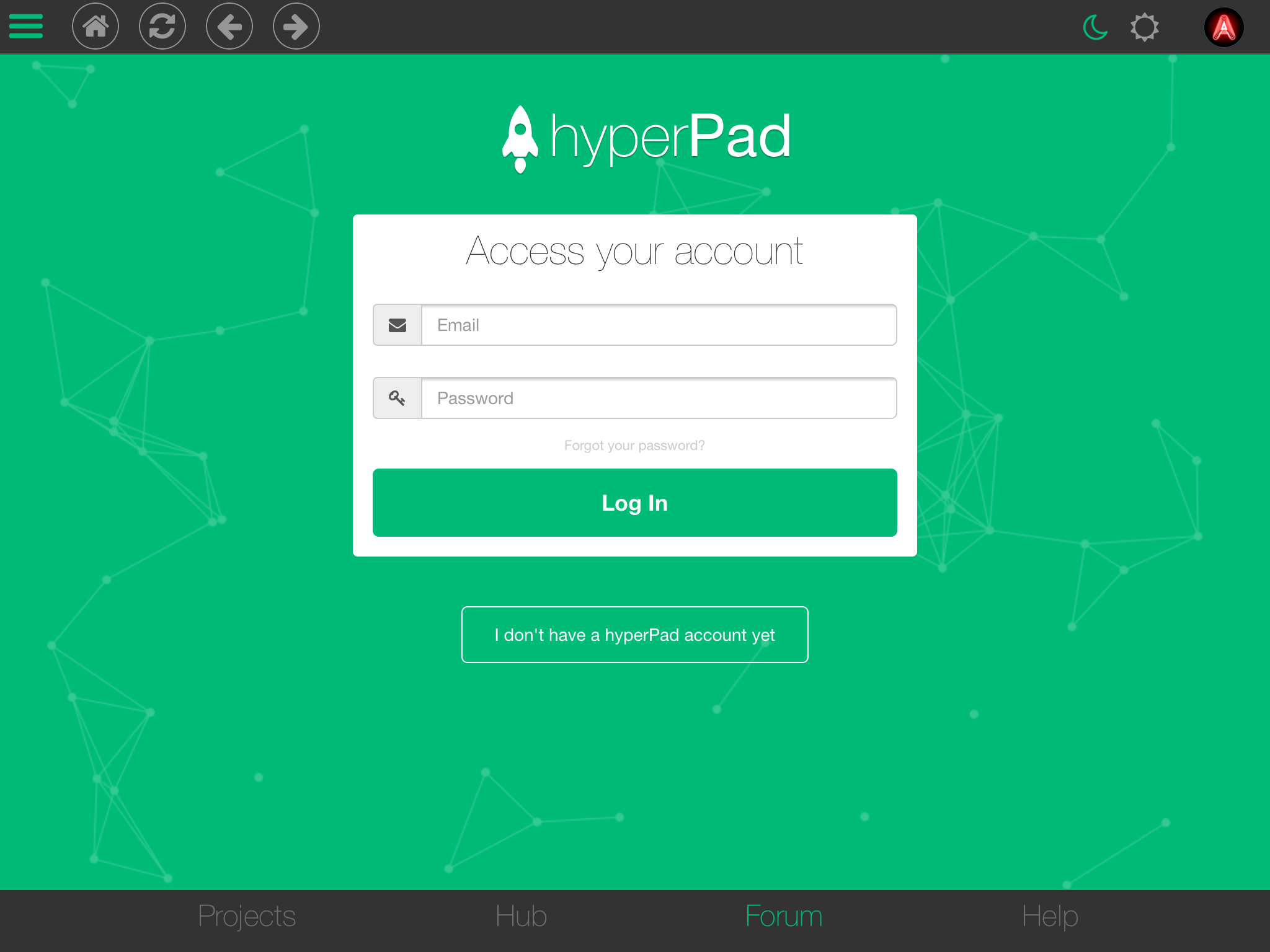Screen dimensions: 1270x952
Task: Focus the Email input field
Action: point(659,325)
